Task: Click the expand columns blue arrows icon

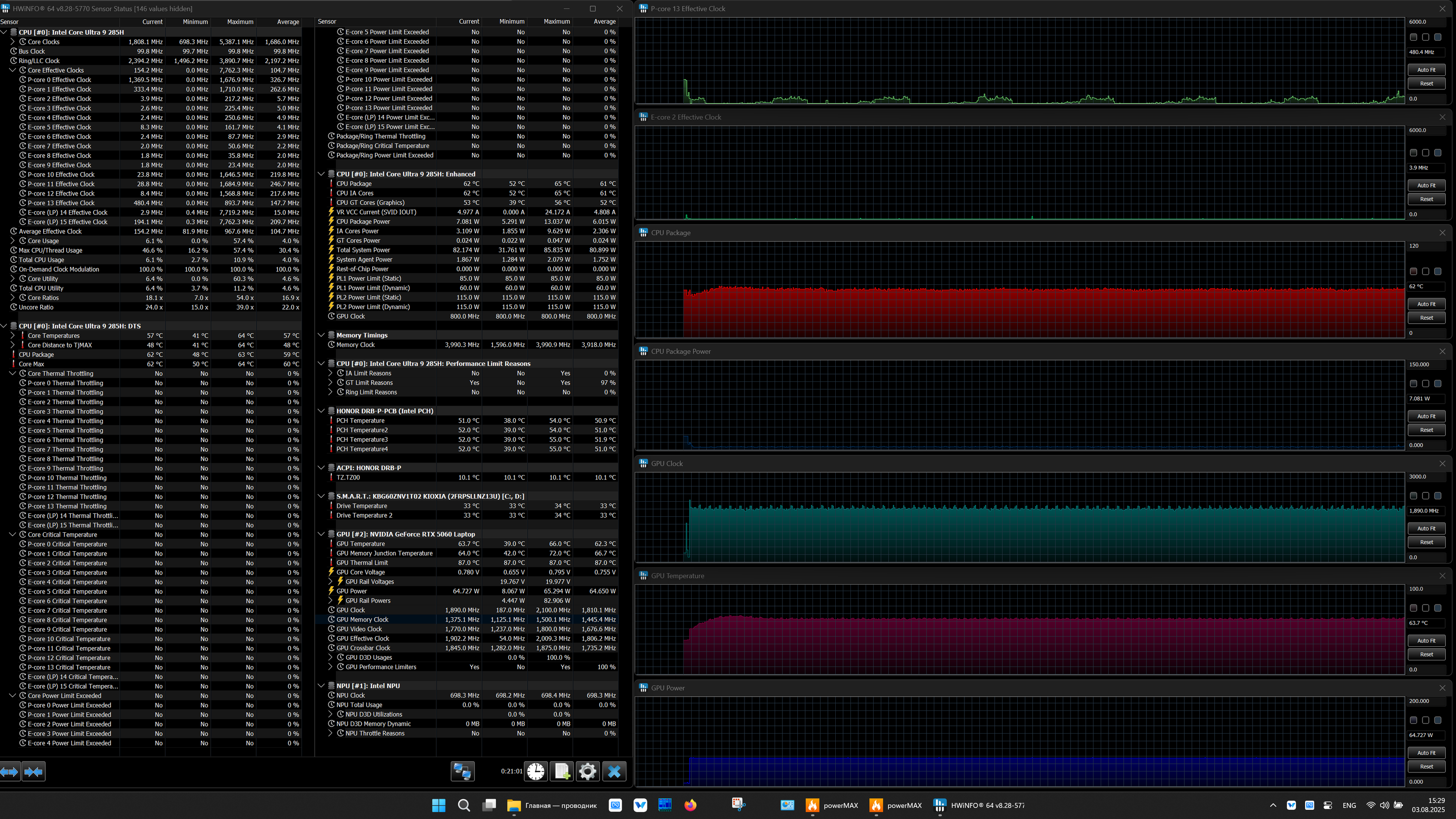Action: click(x=10, y=771)
